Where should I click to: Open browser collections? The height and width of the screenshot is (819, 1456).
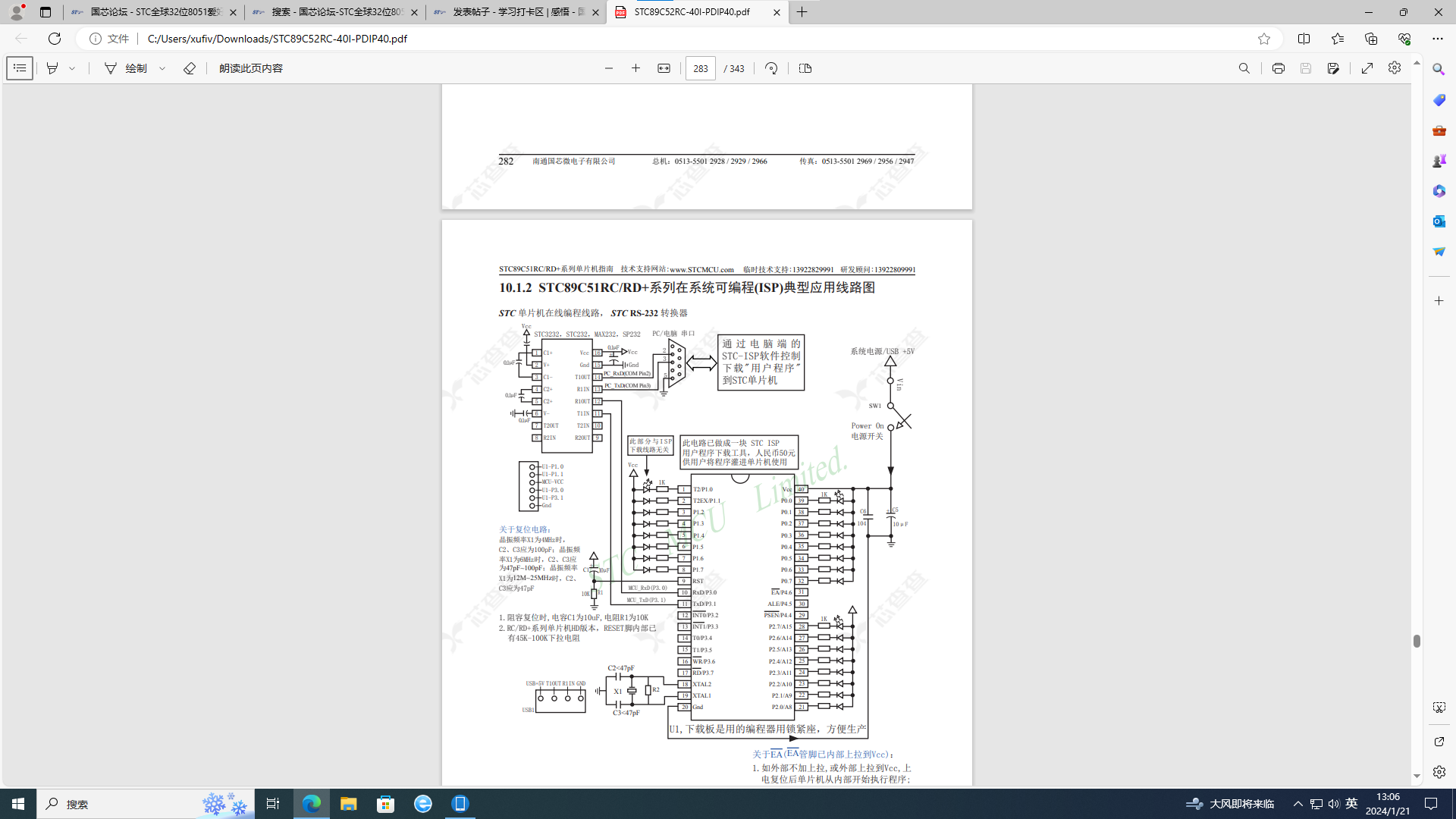(1371, 39)
